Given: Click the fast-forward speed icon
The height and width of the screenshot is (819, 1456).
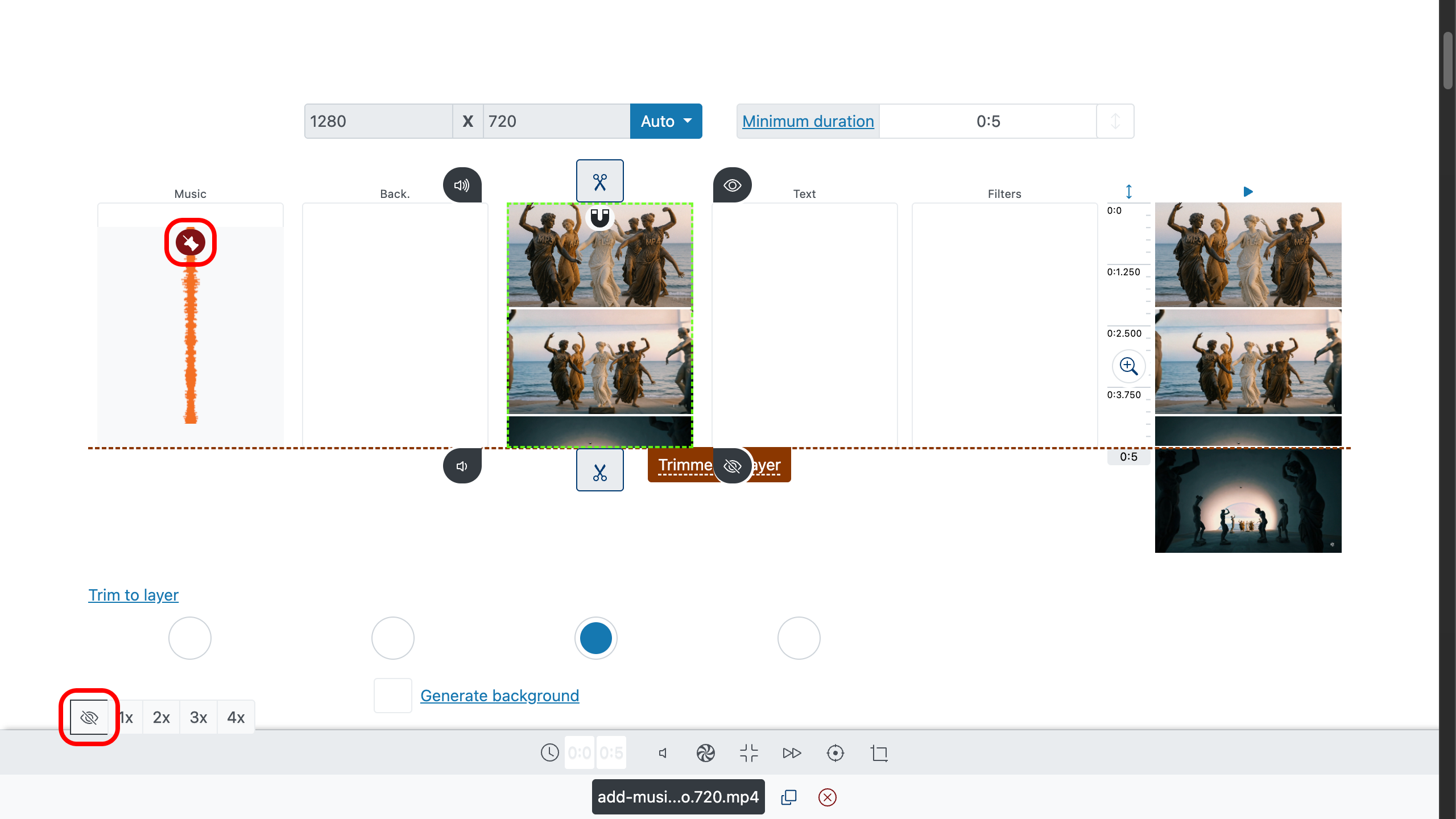Looking at the screenshot, I should click(792, 753).
